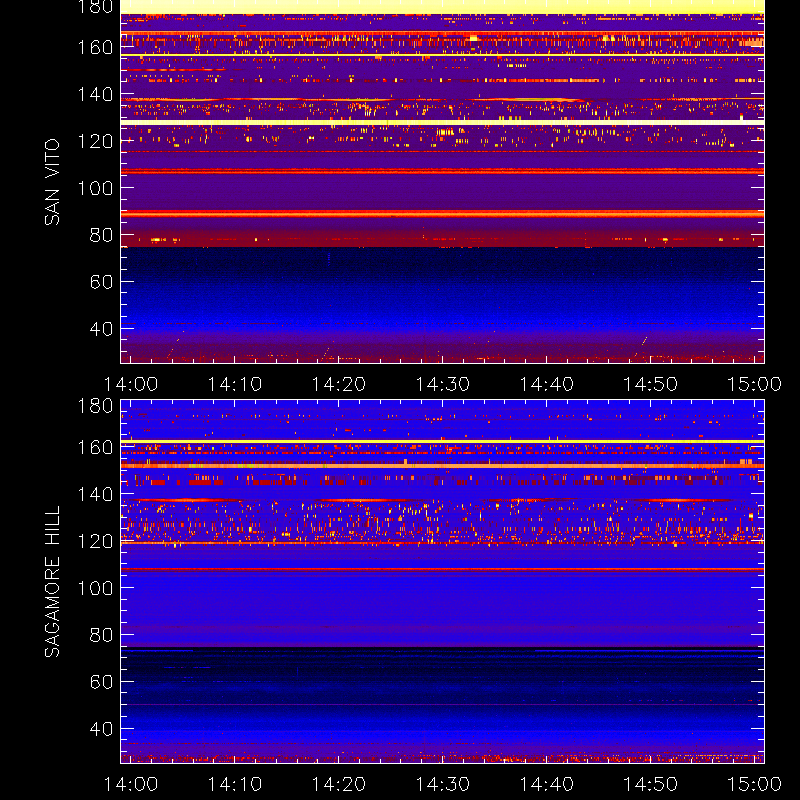Choose the 180 label on Sagamore Hill axis
The image size is (800, 800).
pyautogui.click(x=95, y=406)
